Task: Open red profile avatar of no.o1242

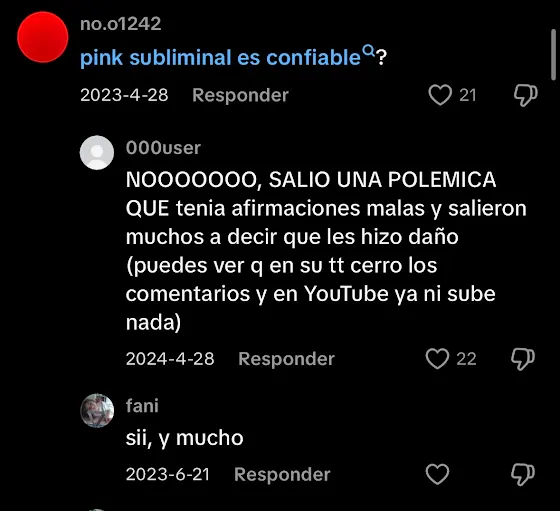Action: coord(43,37)
